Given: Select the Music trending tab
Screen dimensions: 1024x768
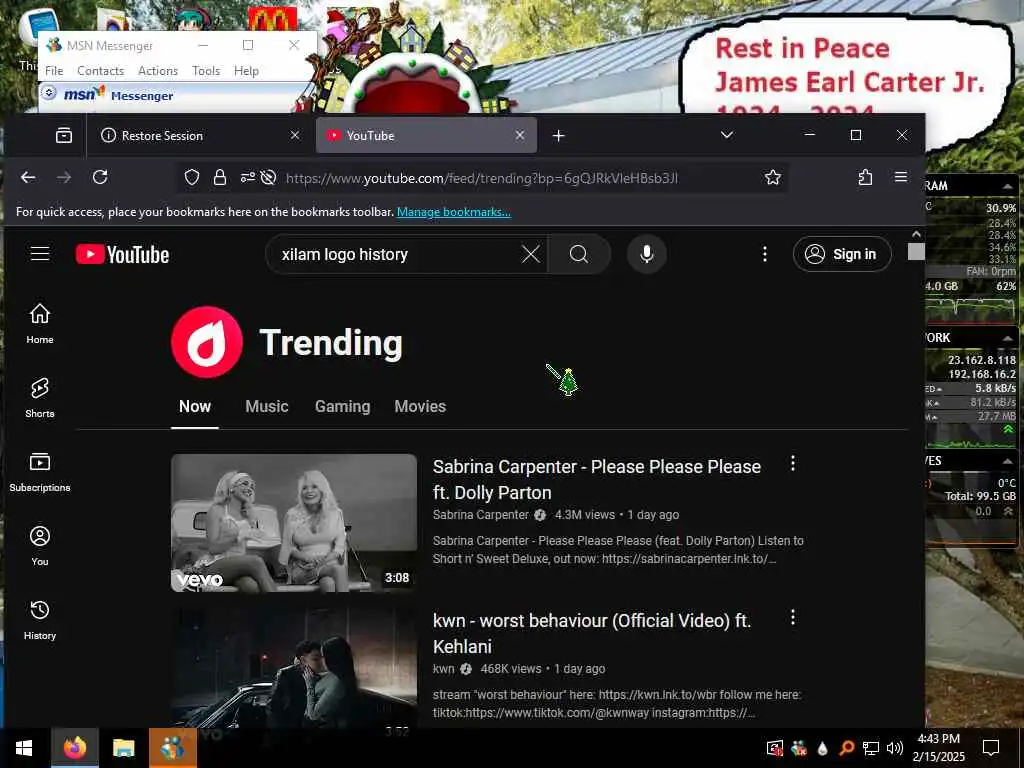Looking at the screenshot, I should 266,406.
